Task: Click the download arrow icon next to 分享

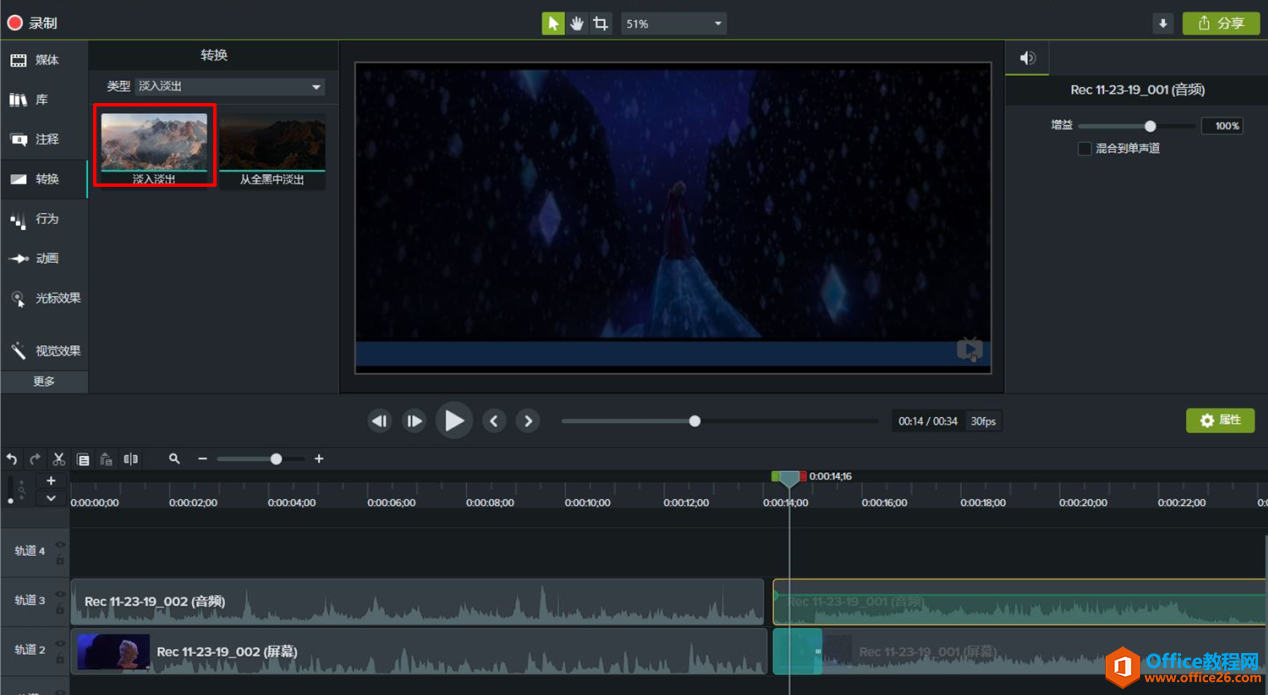Action: point(1162,23)
